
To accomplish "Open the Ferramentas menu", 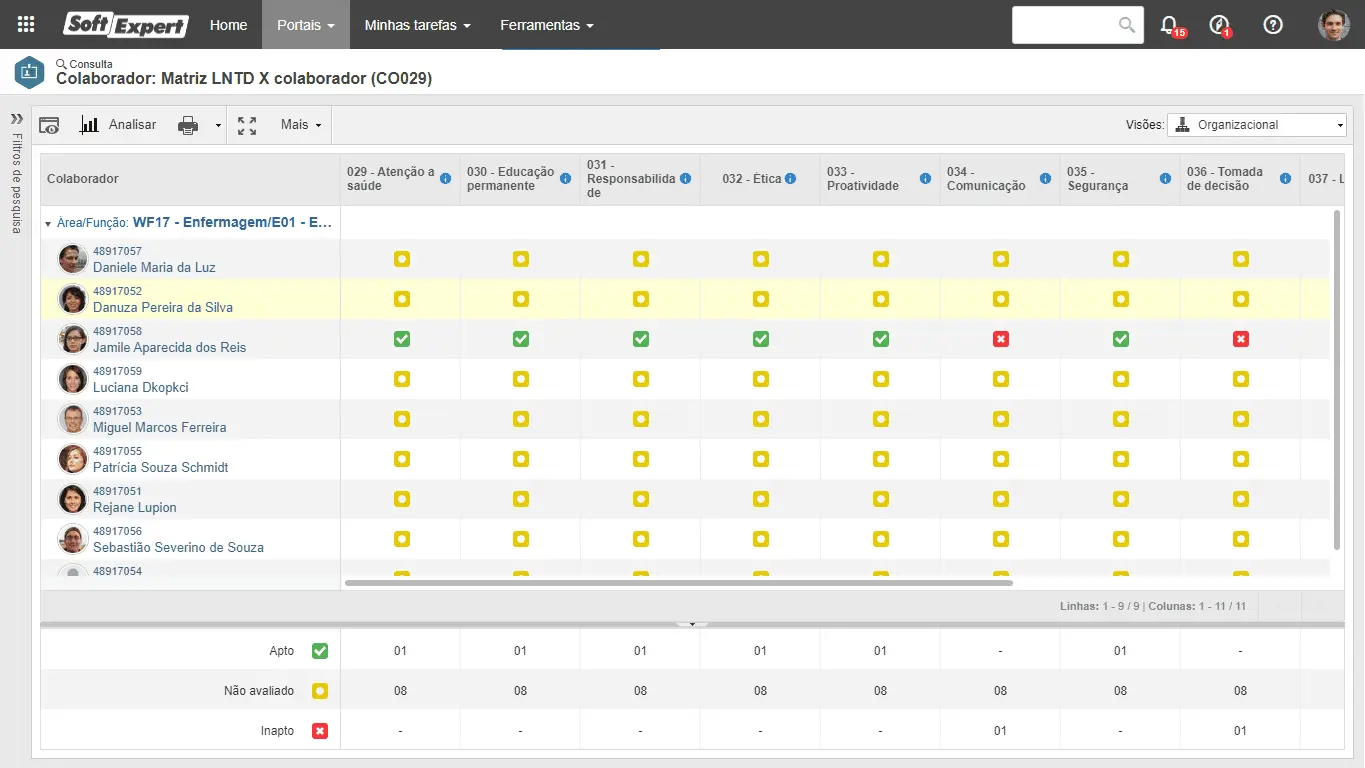I will [547, 25].
